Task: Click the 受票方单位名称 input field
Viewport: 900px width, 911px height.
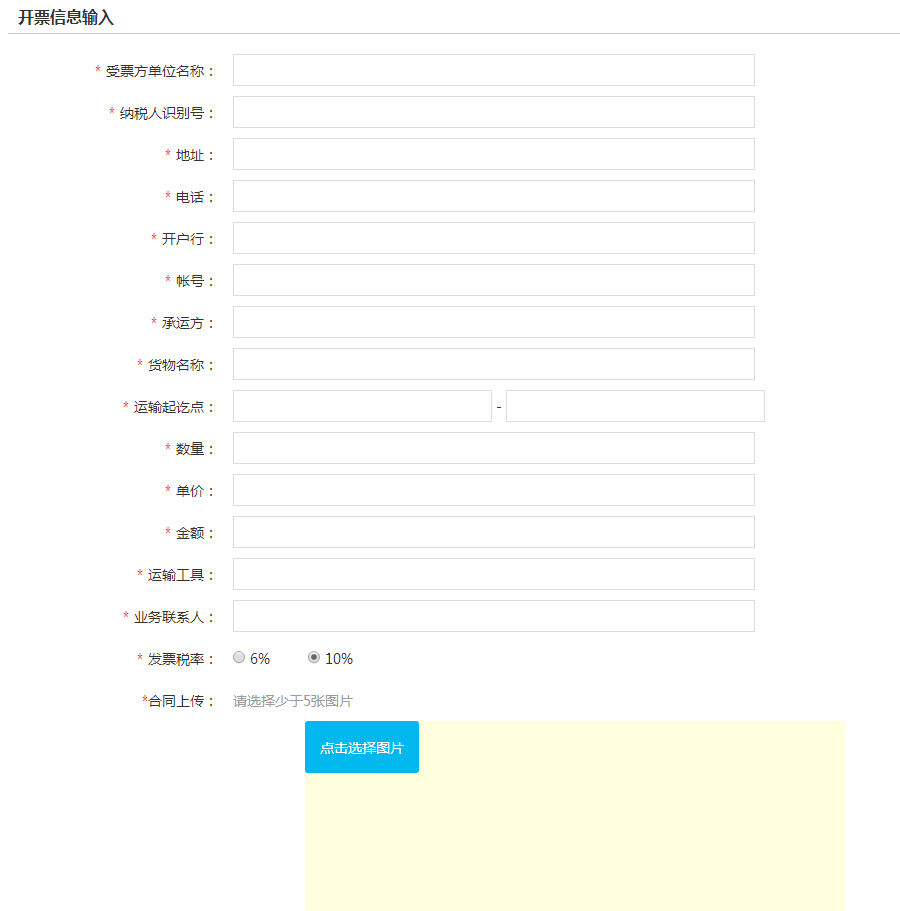Action: click(494, 70)
